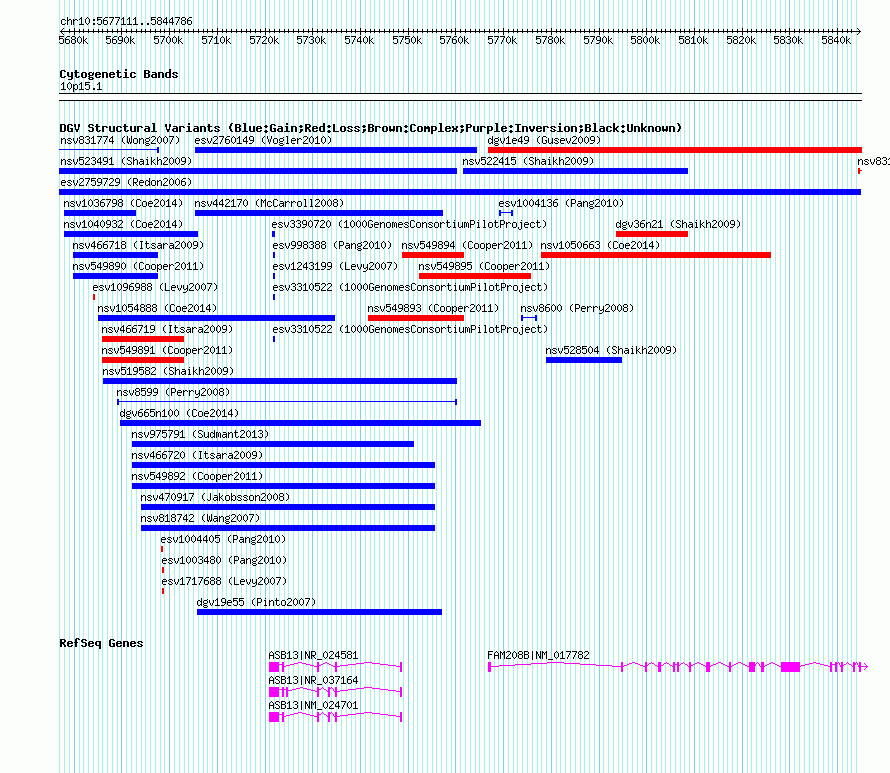Click the nsv8599 (Perry2008) label
This screenshot has width=890, height=773.
pyautogui.click(x=173, y=392)
